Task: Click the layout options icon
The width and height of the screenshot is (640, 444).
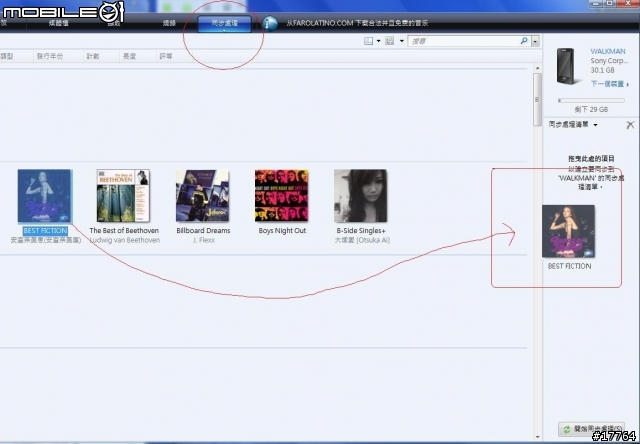Action: coord(368,41)
